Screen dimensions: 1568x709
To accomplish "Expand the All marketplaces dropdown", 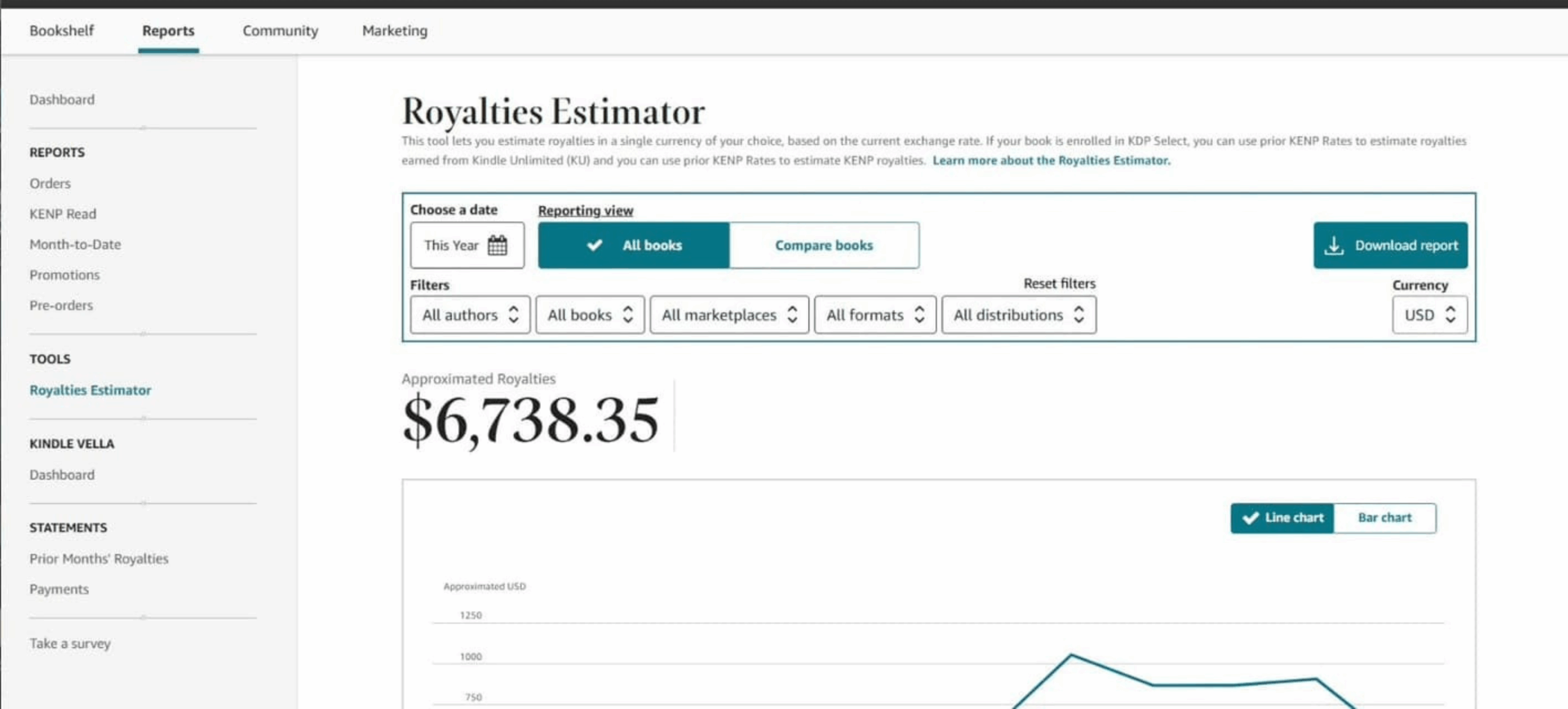I will click(x=729, y=315).
